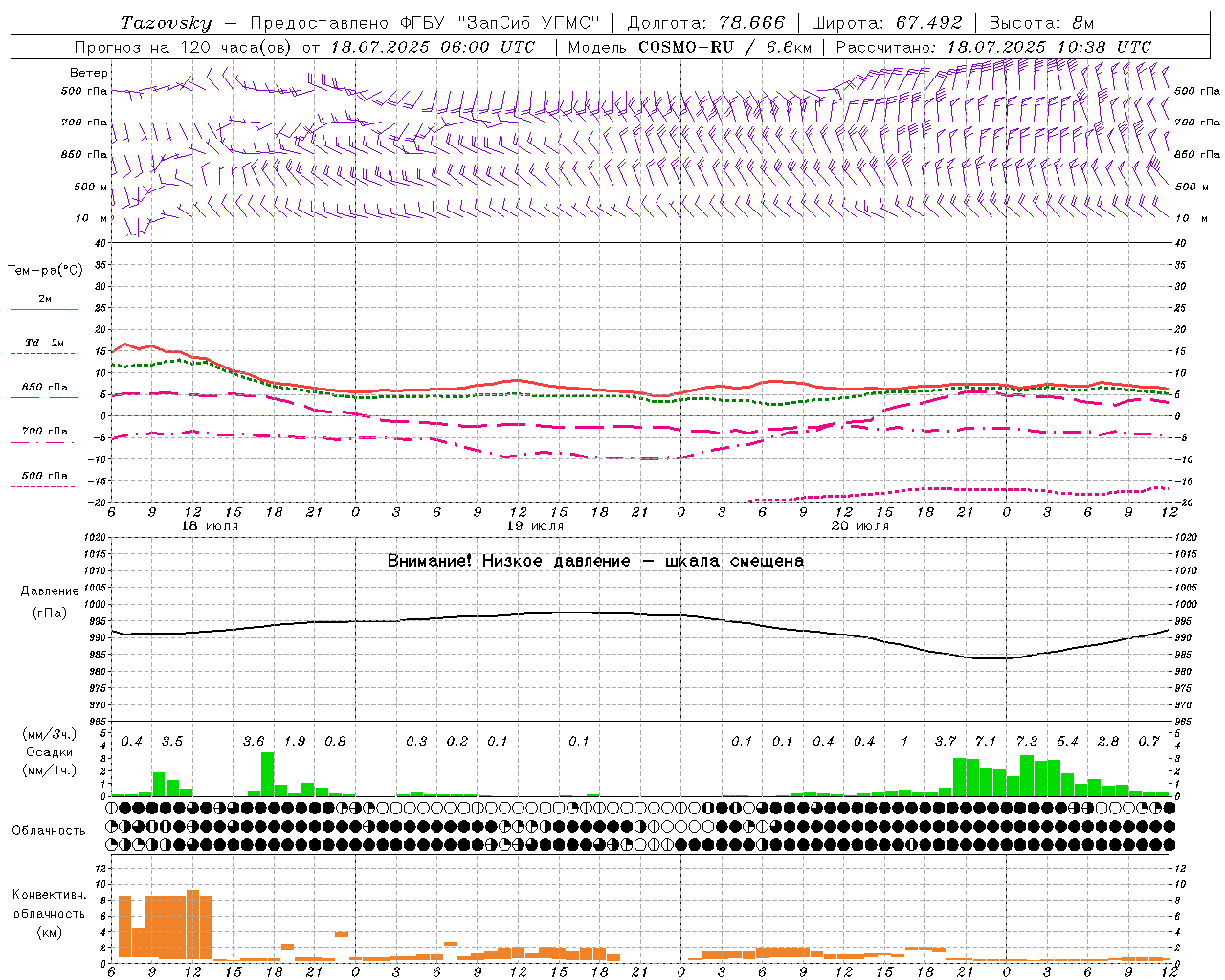Click the Конвективн. облачность panel label

click(x=49, y=904)
